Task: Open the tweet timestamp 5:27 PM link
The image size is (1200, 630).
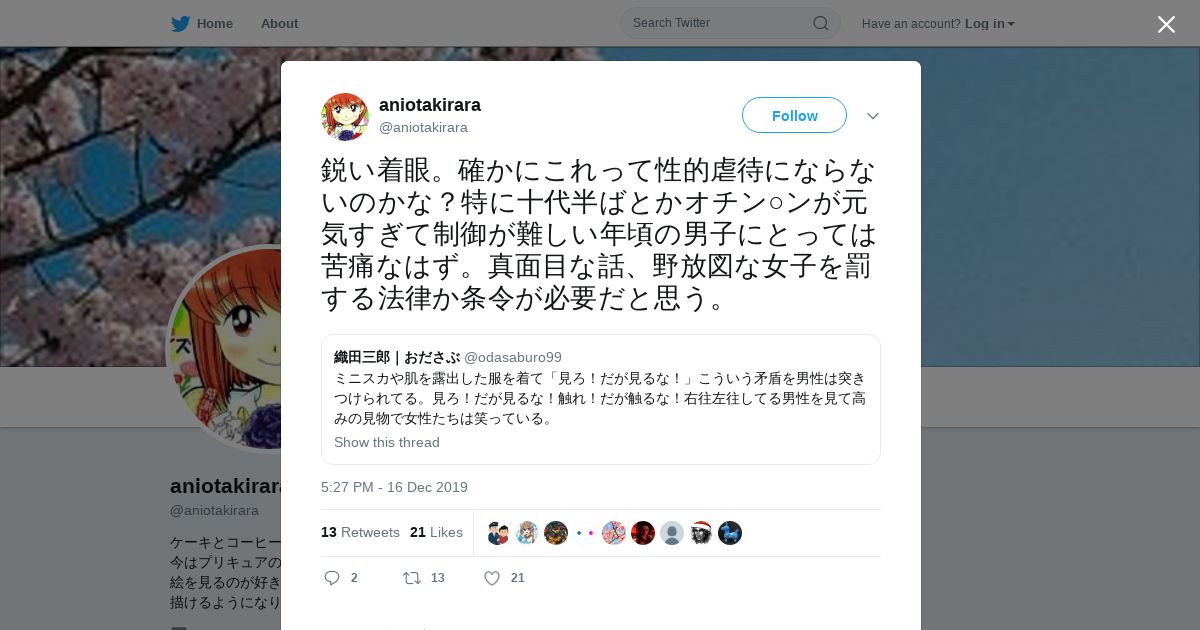Action: click(394, 487)
